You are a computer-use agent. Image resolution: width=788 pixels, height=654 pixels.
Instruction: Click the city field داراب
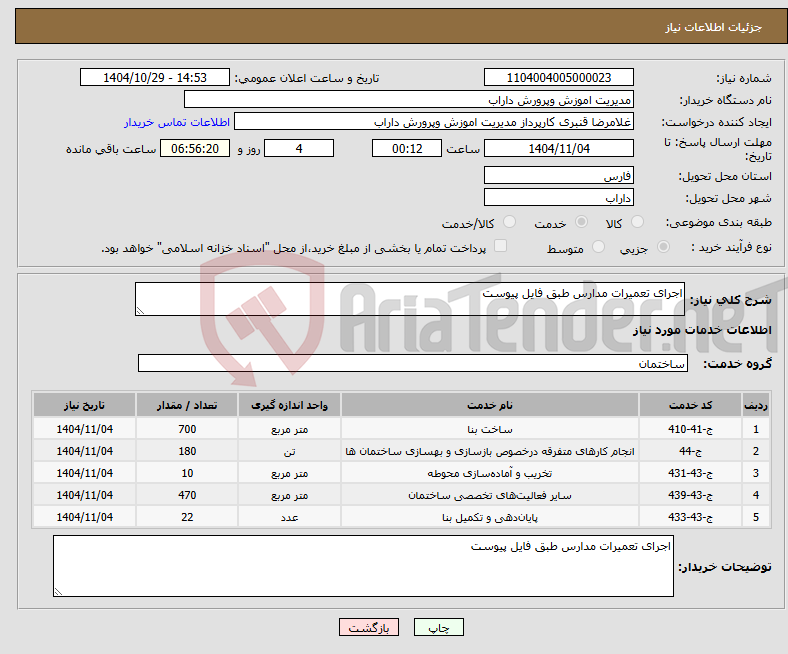pyautogui.click(x=559, y=197)
